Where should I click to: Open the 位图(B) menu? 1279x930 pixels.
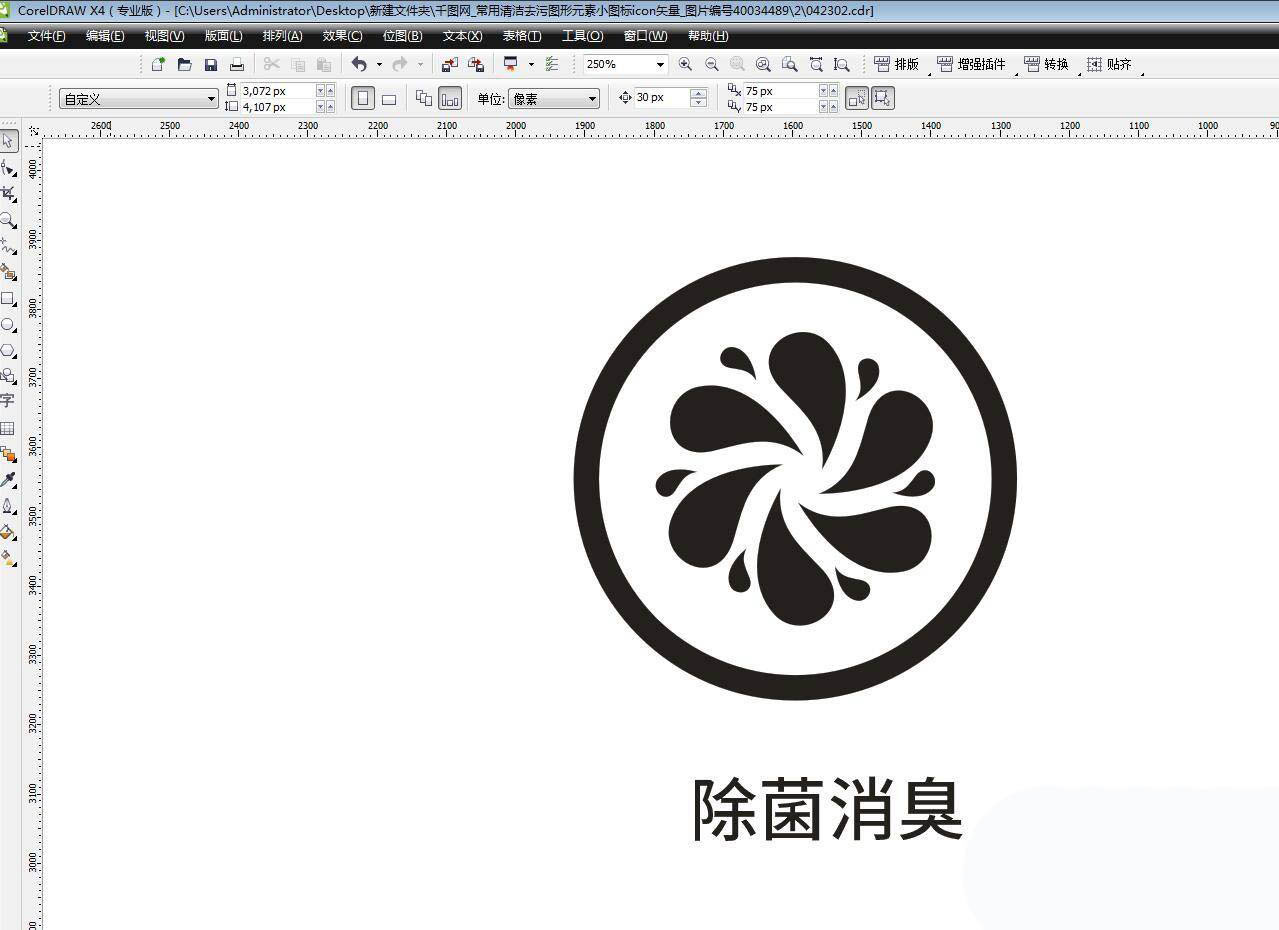point(402,36)
